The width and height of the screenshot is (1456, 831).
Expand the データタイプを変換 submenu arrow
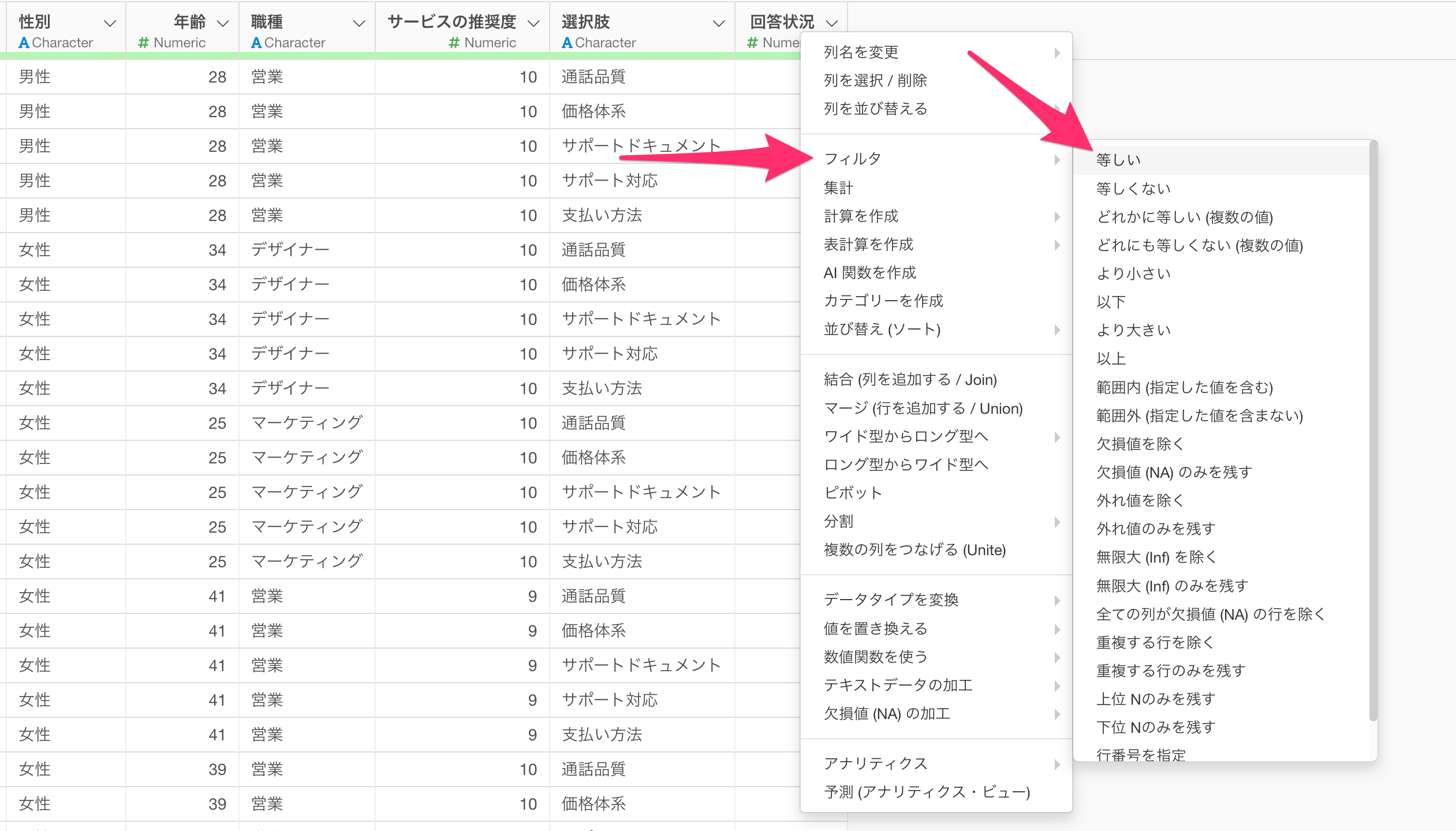click(1057, 600)
